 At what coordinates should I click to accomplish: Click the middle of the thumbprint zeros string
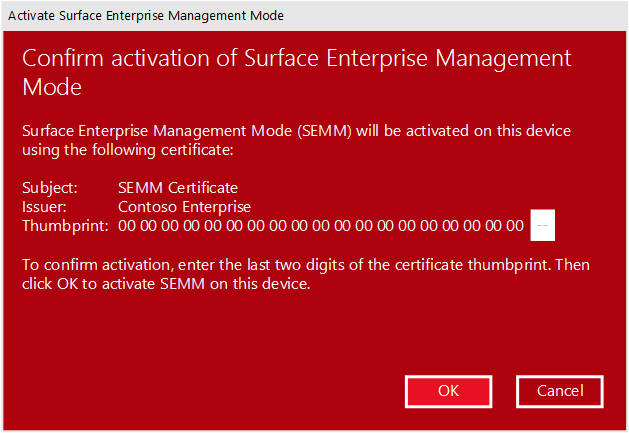[x=320, y=226]
